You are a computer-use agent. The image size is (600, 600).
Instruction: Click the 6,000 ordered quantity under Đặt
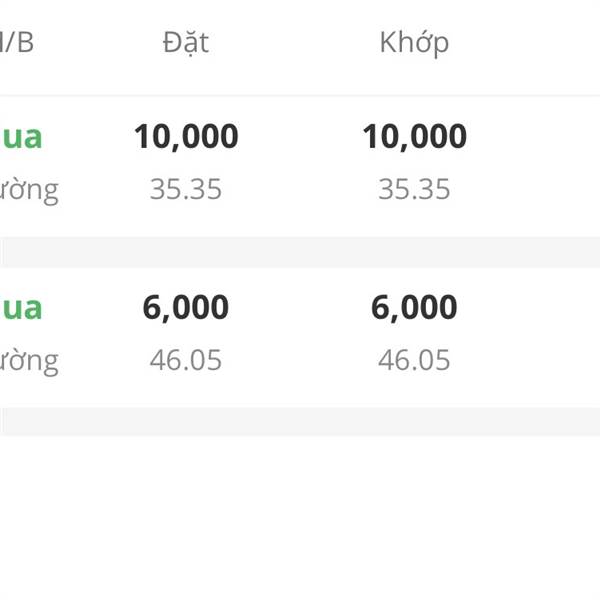click(186, 308)
